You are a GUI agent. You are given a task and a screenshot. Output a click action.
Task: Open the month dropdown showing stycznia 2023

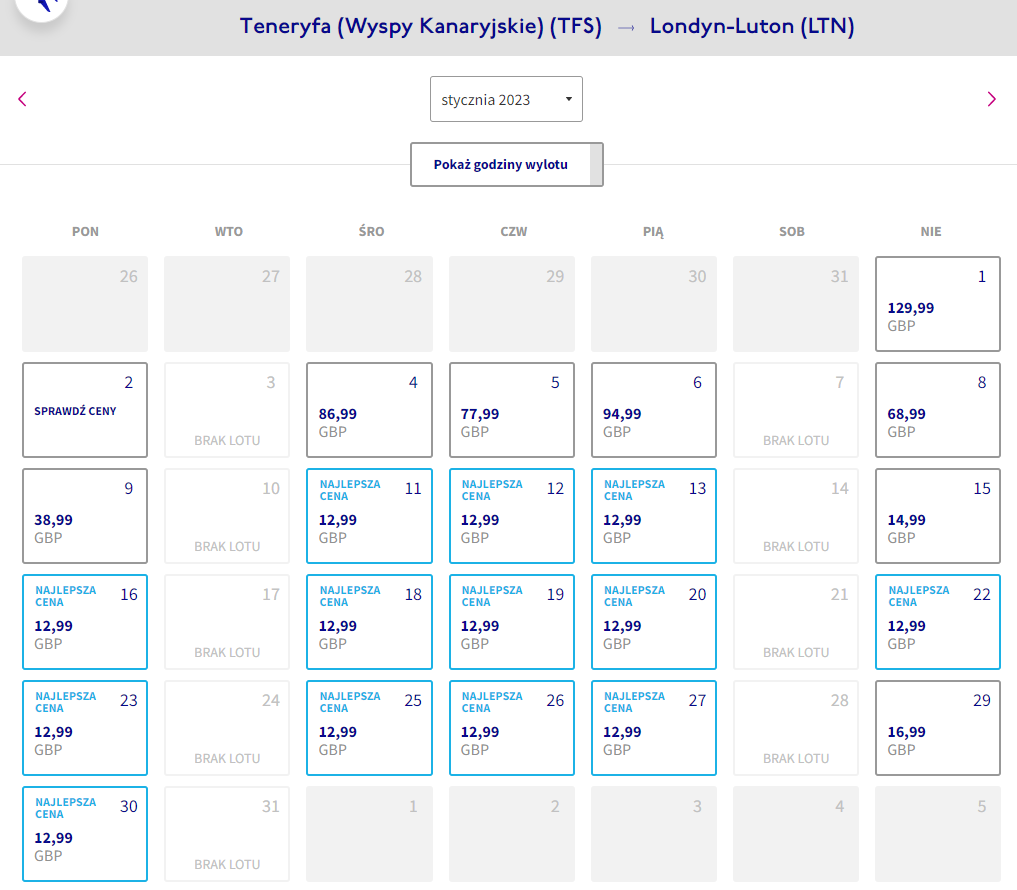(506, 99)
